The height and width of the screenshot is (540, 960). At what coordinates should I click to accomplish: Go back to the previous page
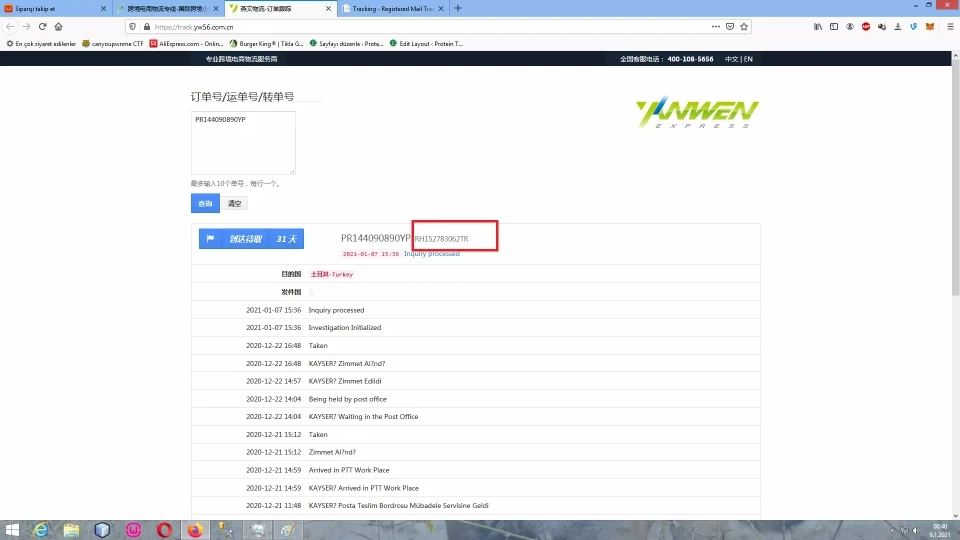[10, 26]
